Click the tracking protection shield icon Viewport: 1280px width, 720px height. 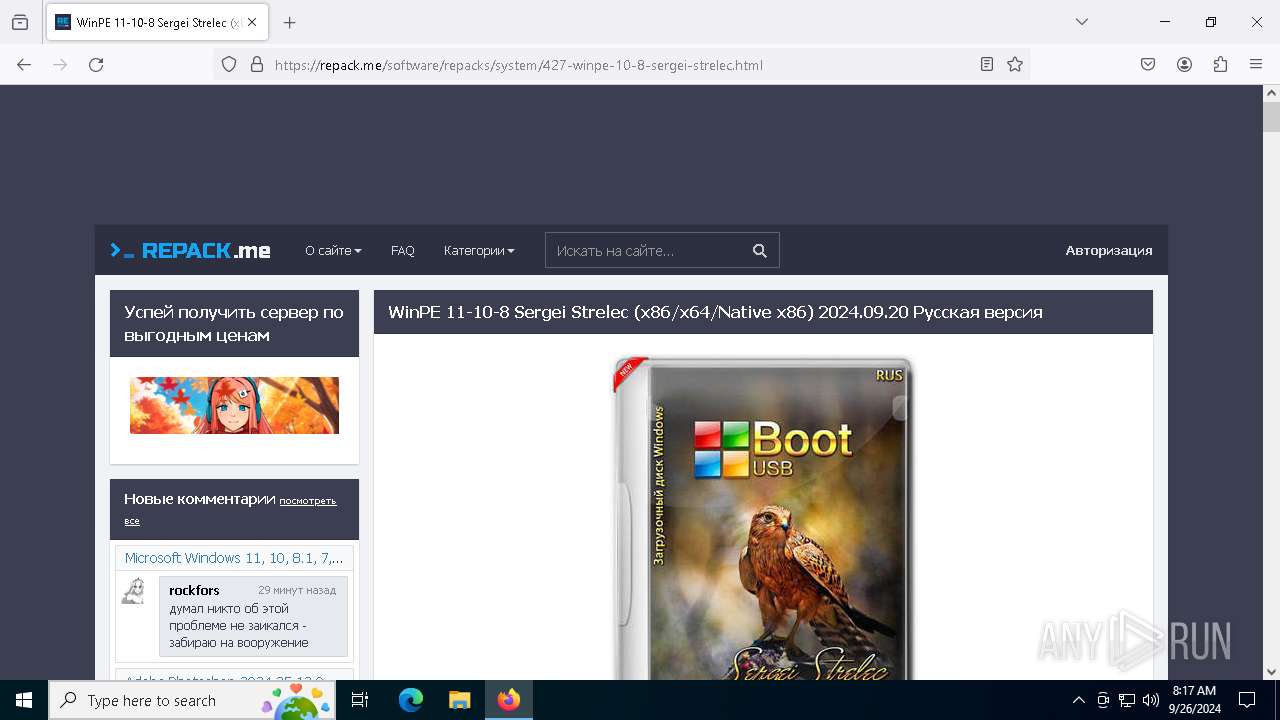(229, 64)
